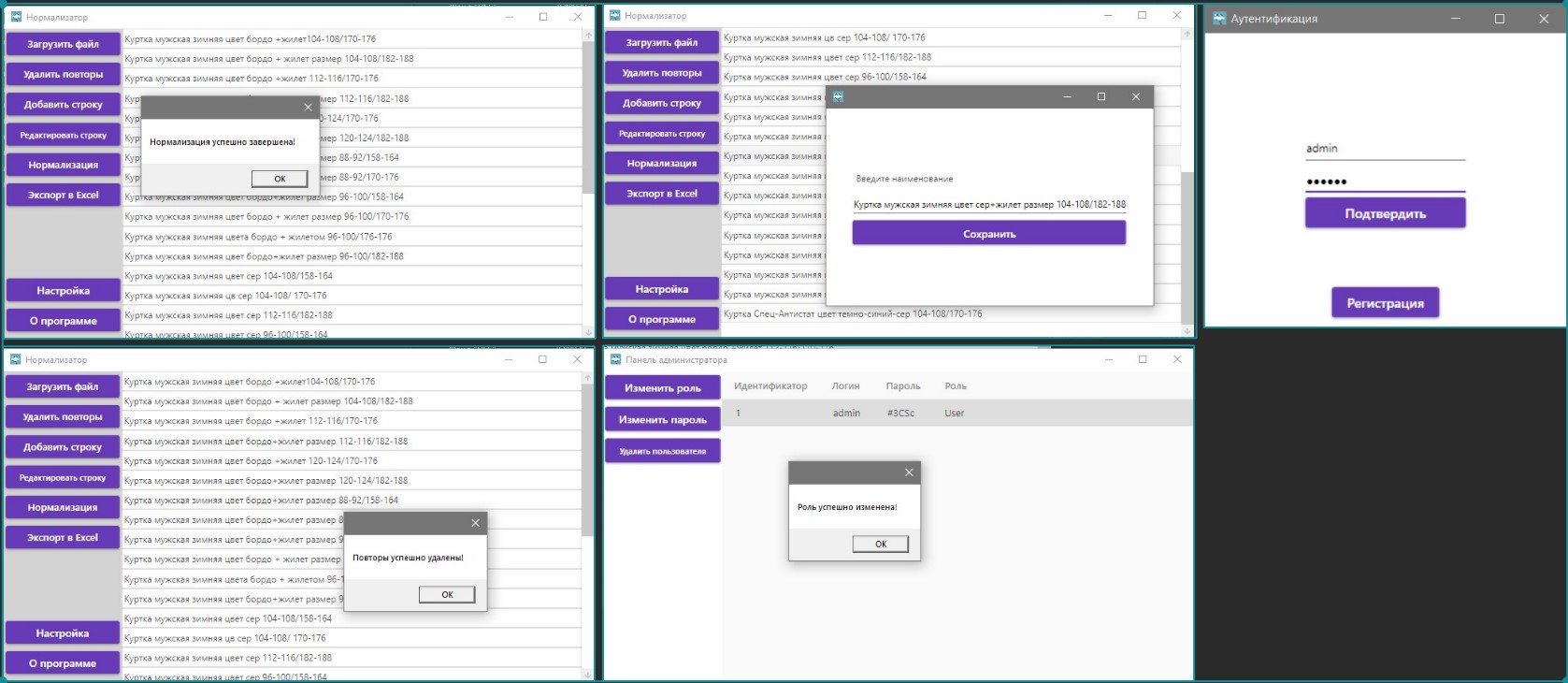Viewport: 1568px width, 683px height.
Task: Click OK in the normalization completed dialog
Action: [280, 179]
